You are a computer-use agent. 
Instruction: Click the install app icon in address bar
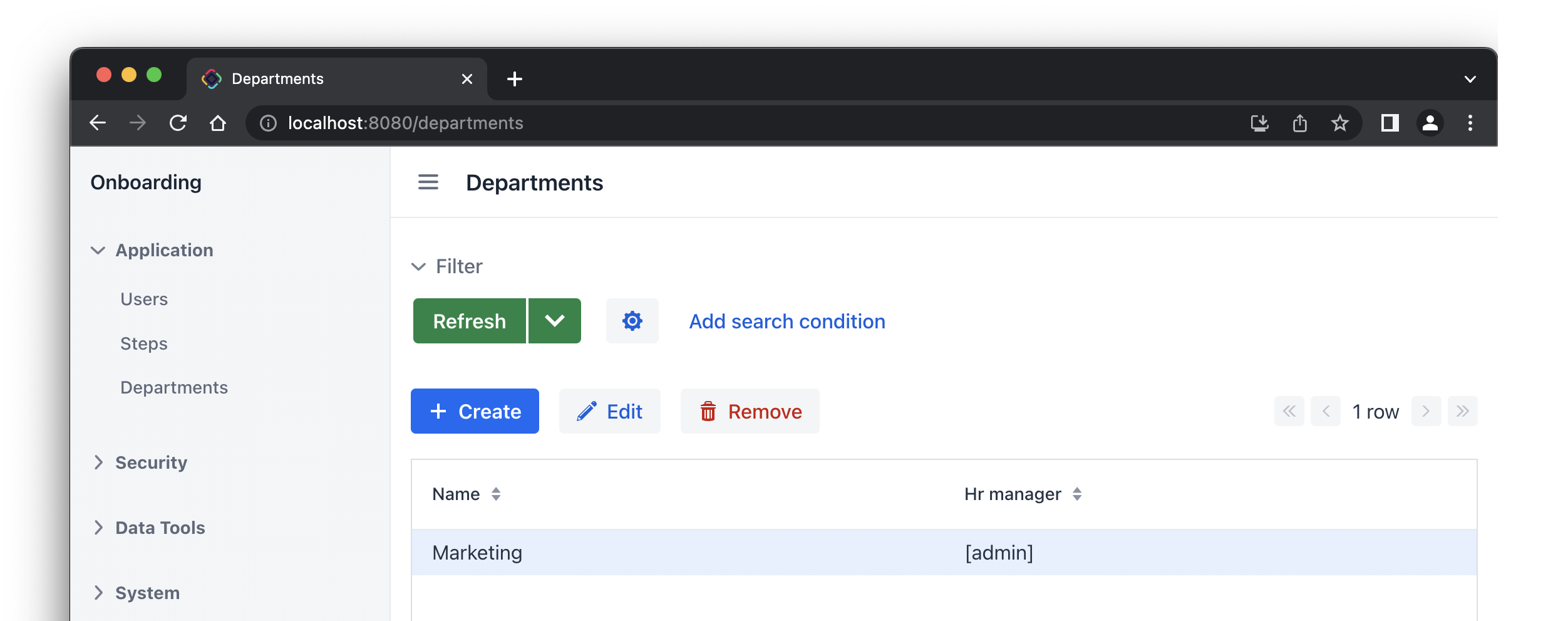coord(1259,123)
